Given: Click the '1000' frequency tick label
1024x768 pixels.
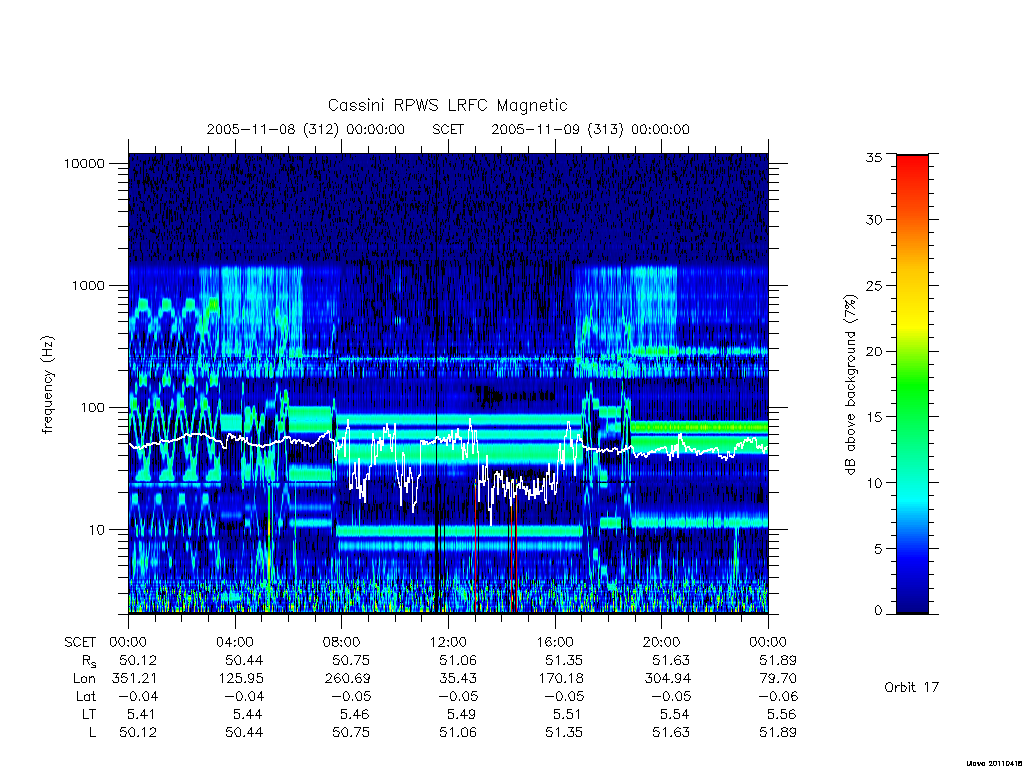Looking at the screenshot, I should (x=88, y=285).
